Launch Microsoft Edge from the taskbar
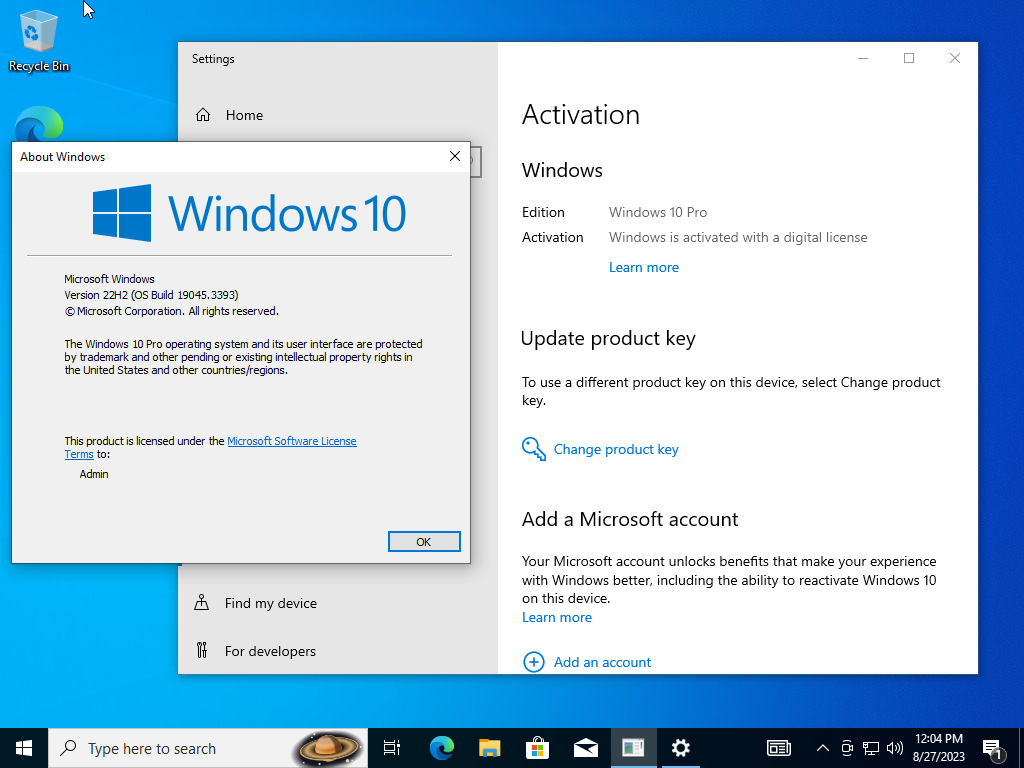The image size is (1024, 768). coord(441,748)
